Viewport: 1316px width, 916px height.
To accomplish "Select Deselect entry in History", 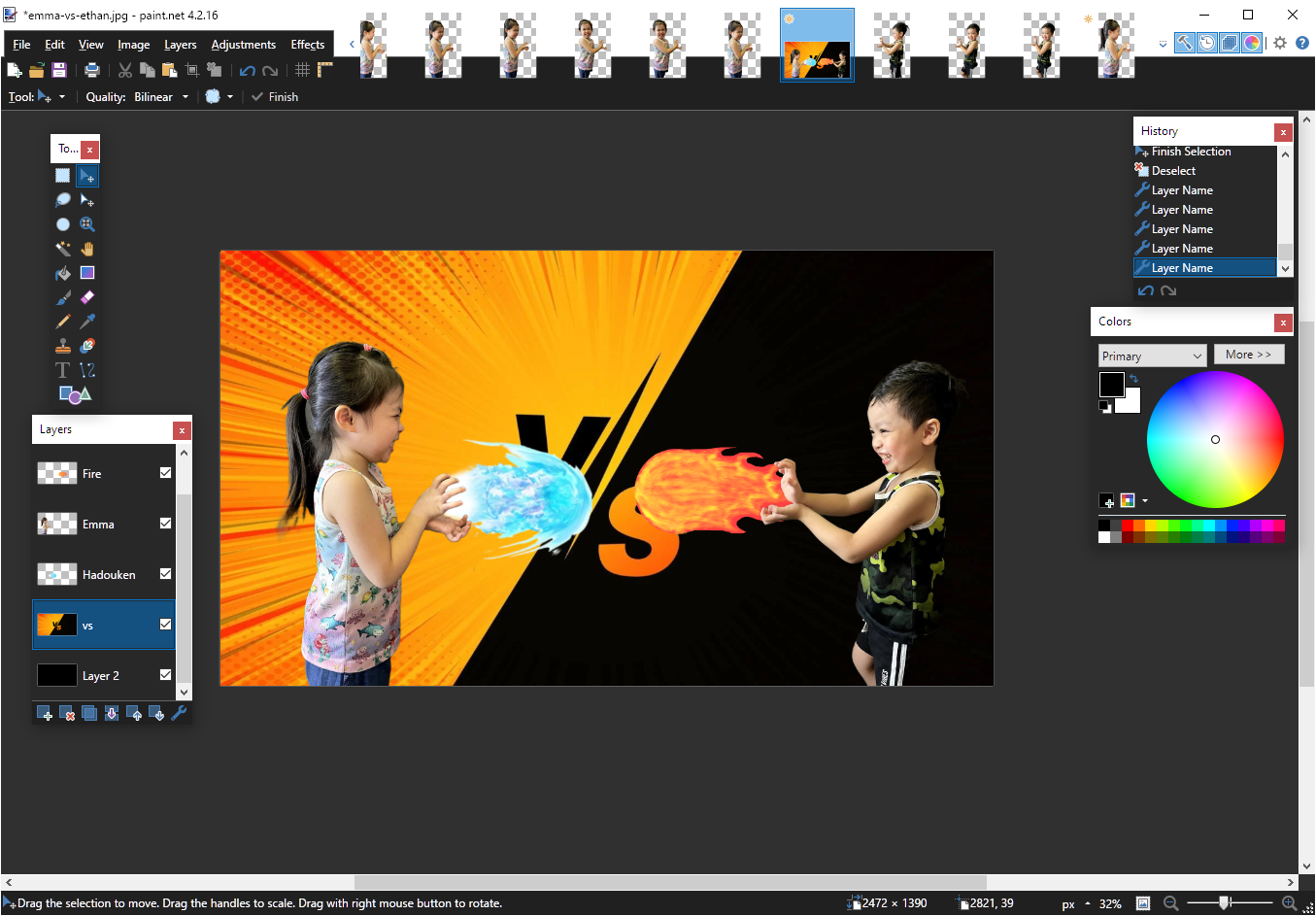I will coord(1204,171).
